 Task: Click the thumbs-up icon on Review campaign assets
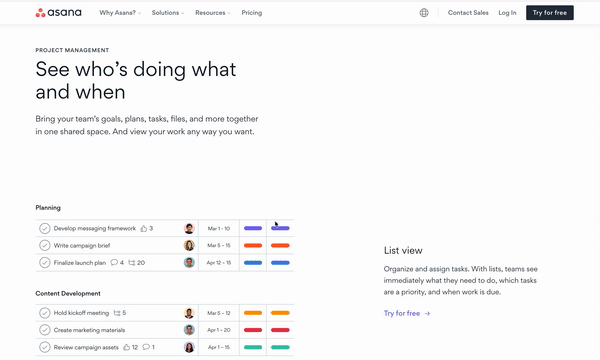[127, 347]
